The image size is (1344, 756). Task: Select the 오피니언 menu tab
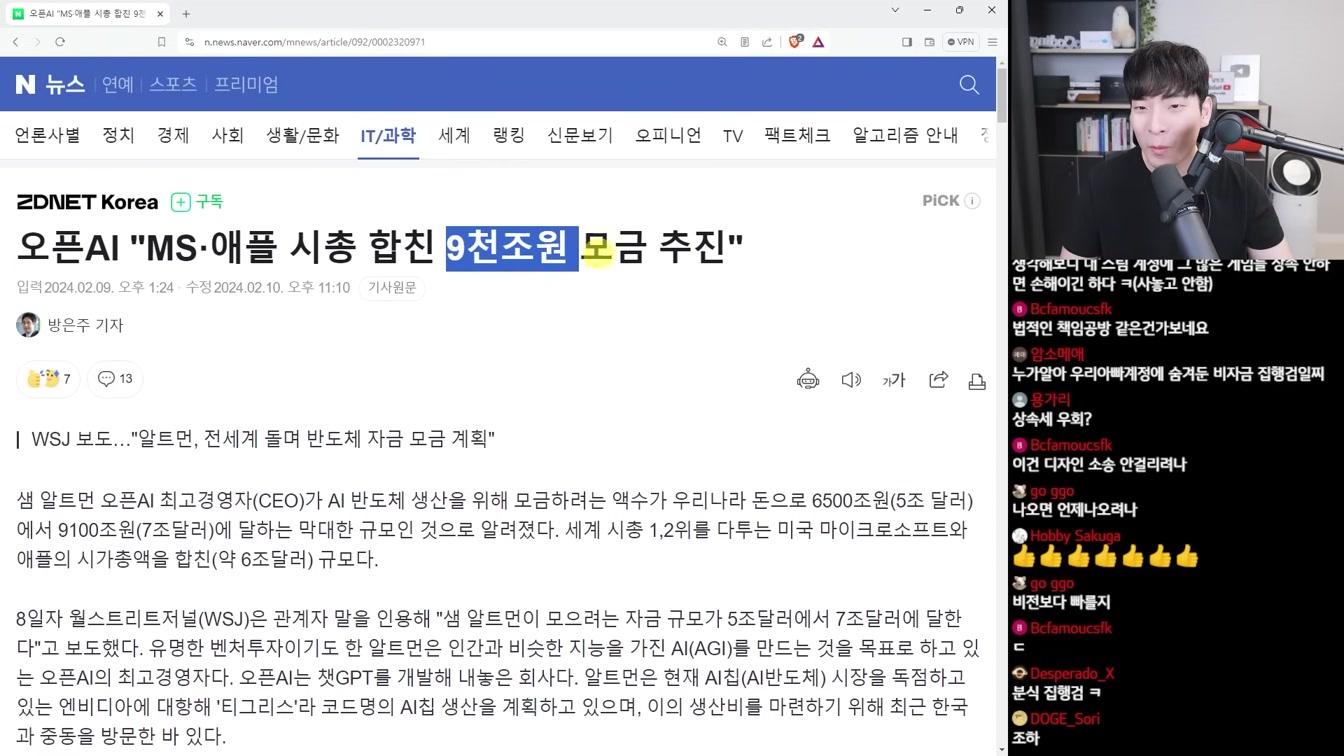668,135
